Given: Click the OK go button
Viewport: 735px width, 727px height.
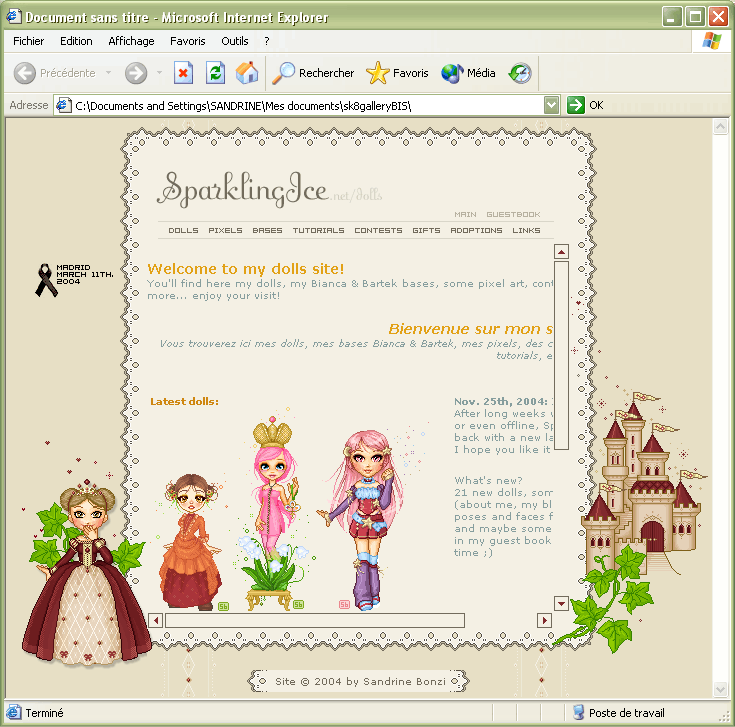Looking at the screenshot, I should [586, 105].
